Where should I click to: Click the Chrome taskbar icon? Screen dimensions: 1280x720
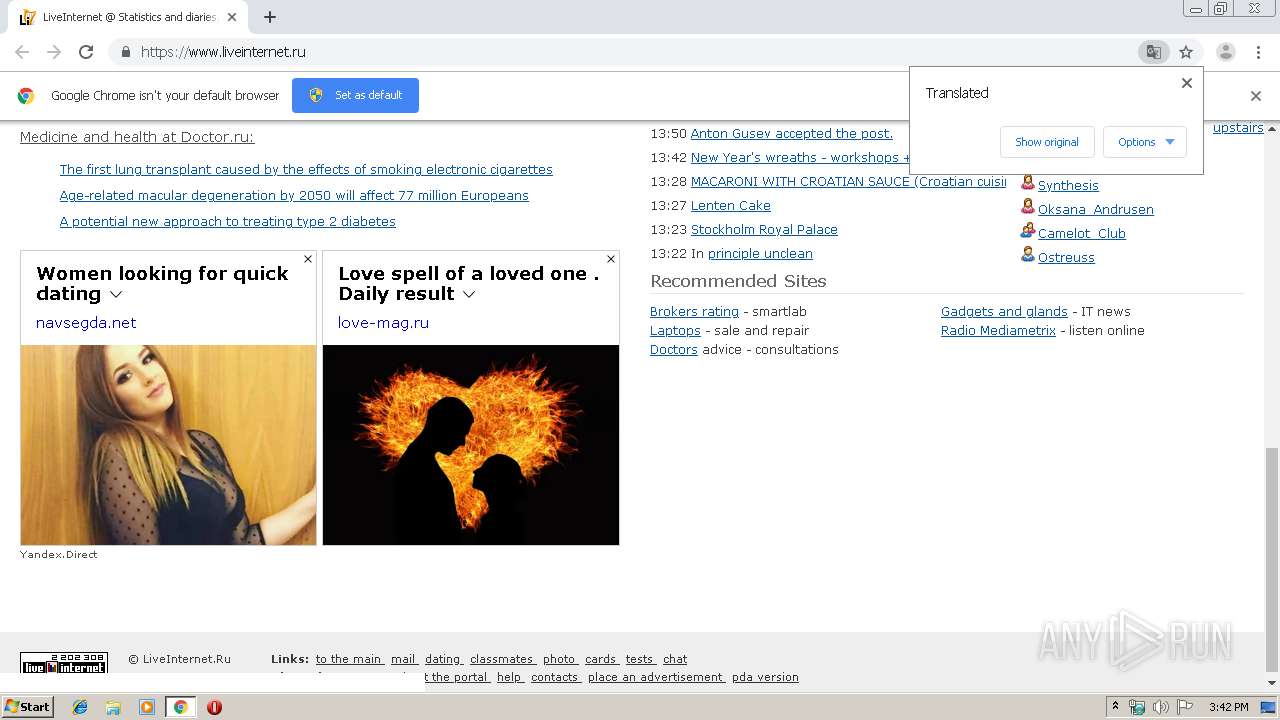click(x=180, y=707)
